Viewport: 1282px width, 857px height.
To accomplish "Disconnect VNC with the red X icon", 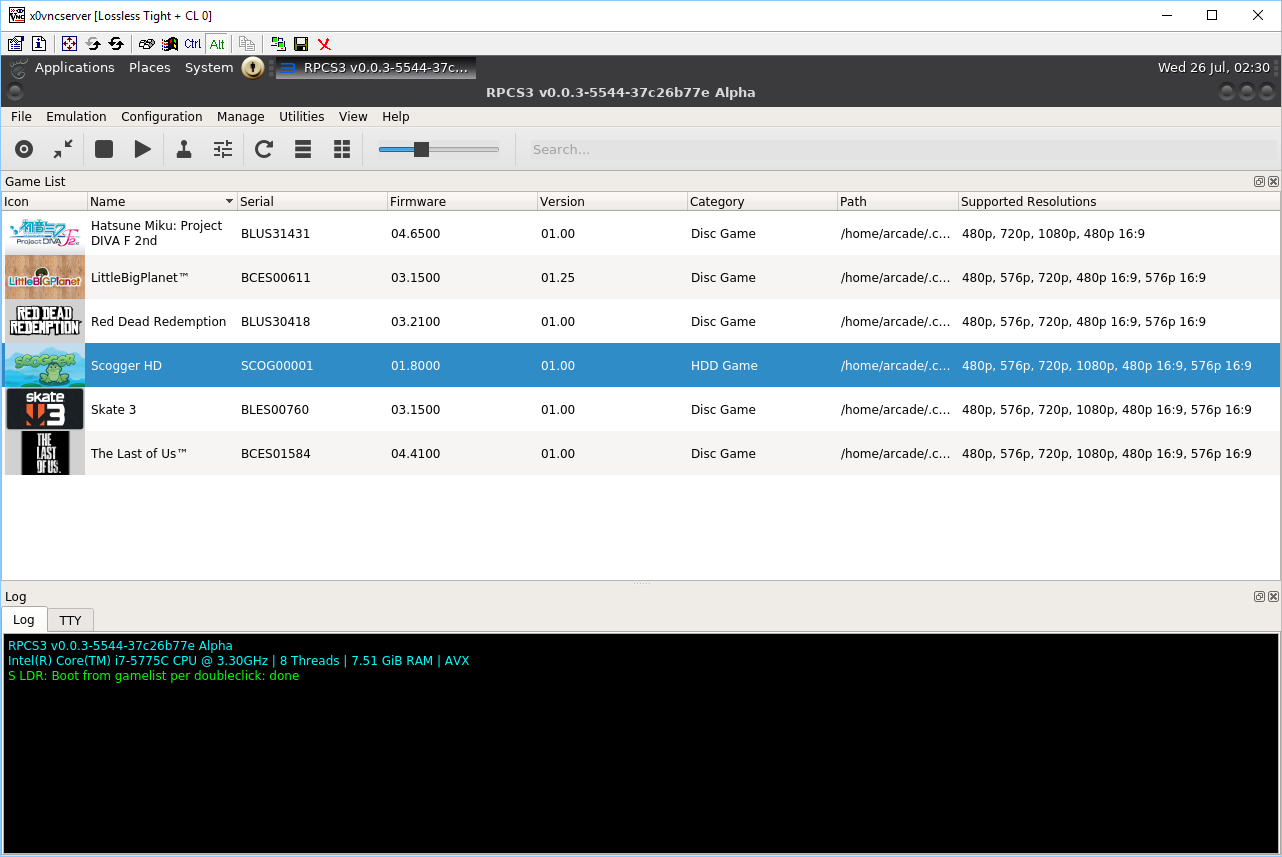I will tap(324, 44).
